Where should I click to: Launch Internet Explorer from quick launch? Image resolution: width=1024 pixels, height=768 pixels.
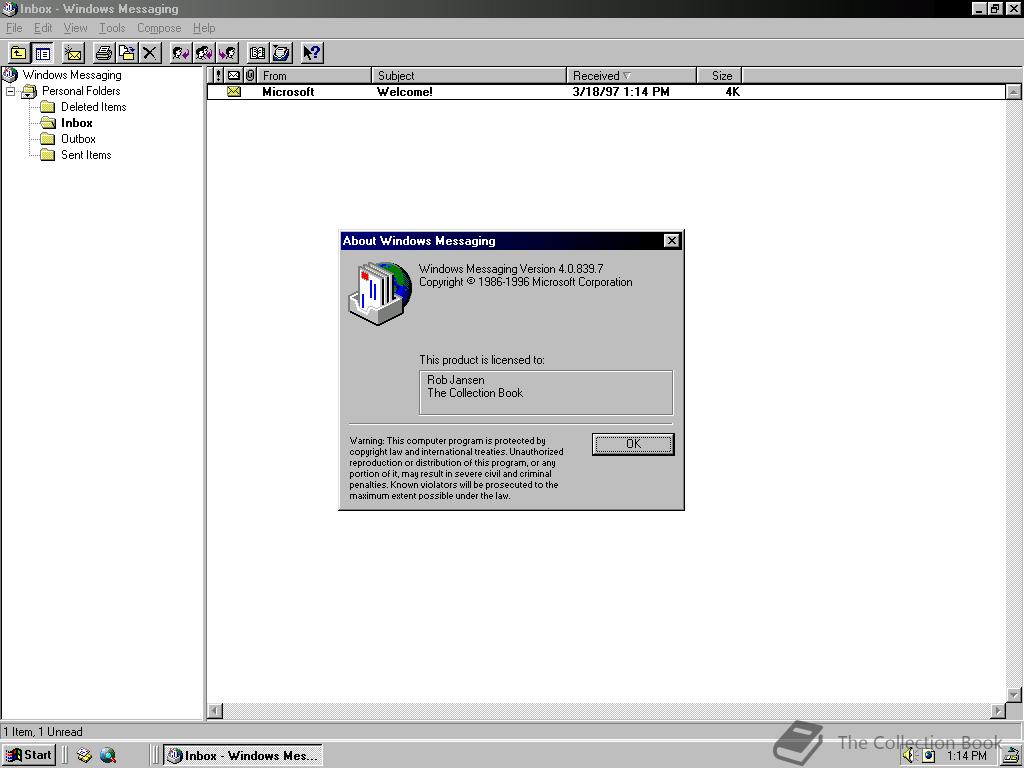coord(108,756)
